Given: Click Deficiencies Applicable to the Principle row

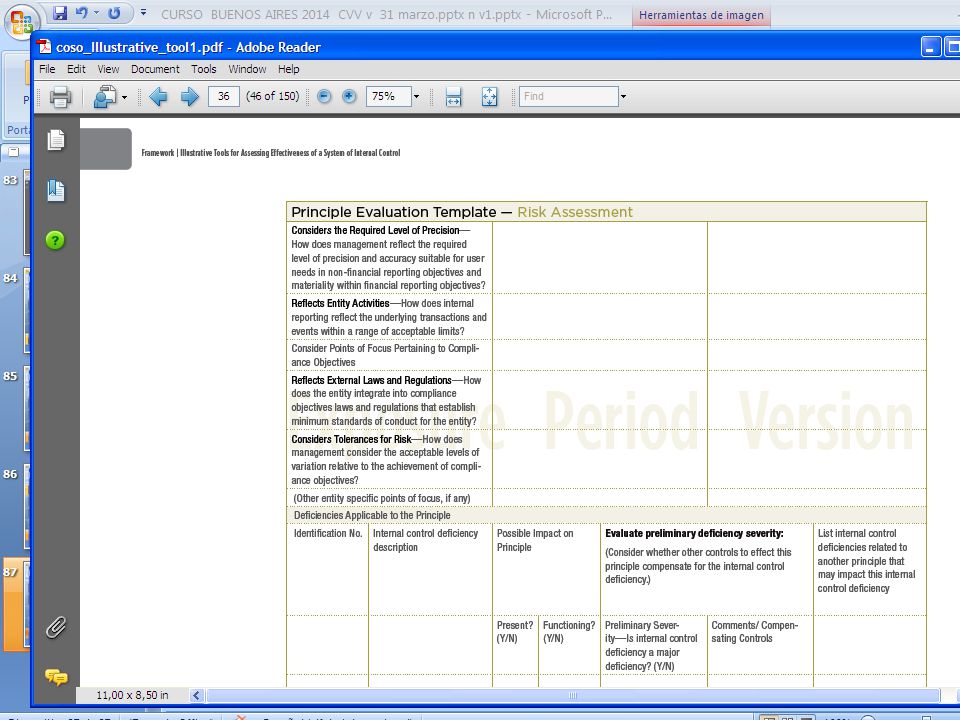Looking at the screenshot, I should click(x=606, y=516).
